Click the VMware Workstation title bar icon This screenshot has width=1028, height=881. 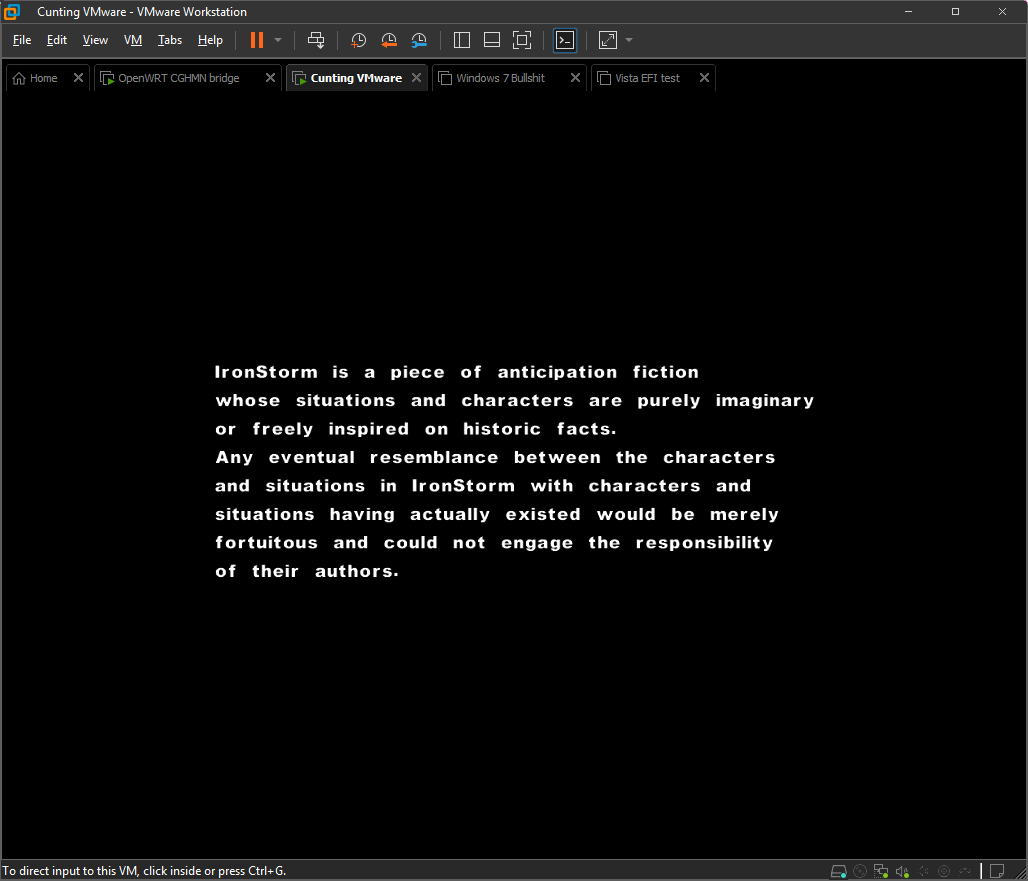12,12
